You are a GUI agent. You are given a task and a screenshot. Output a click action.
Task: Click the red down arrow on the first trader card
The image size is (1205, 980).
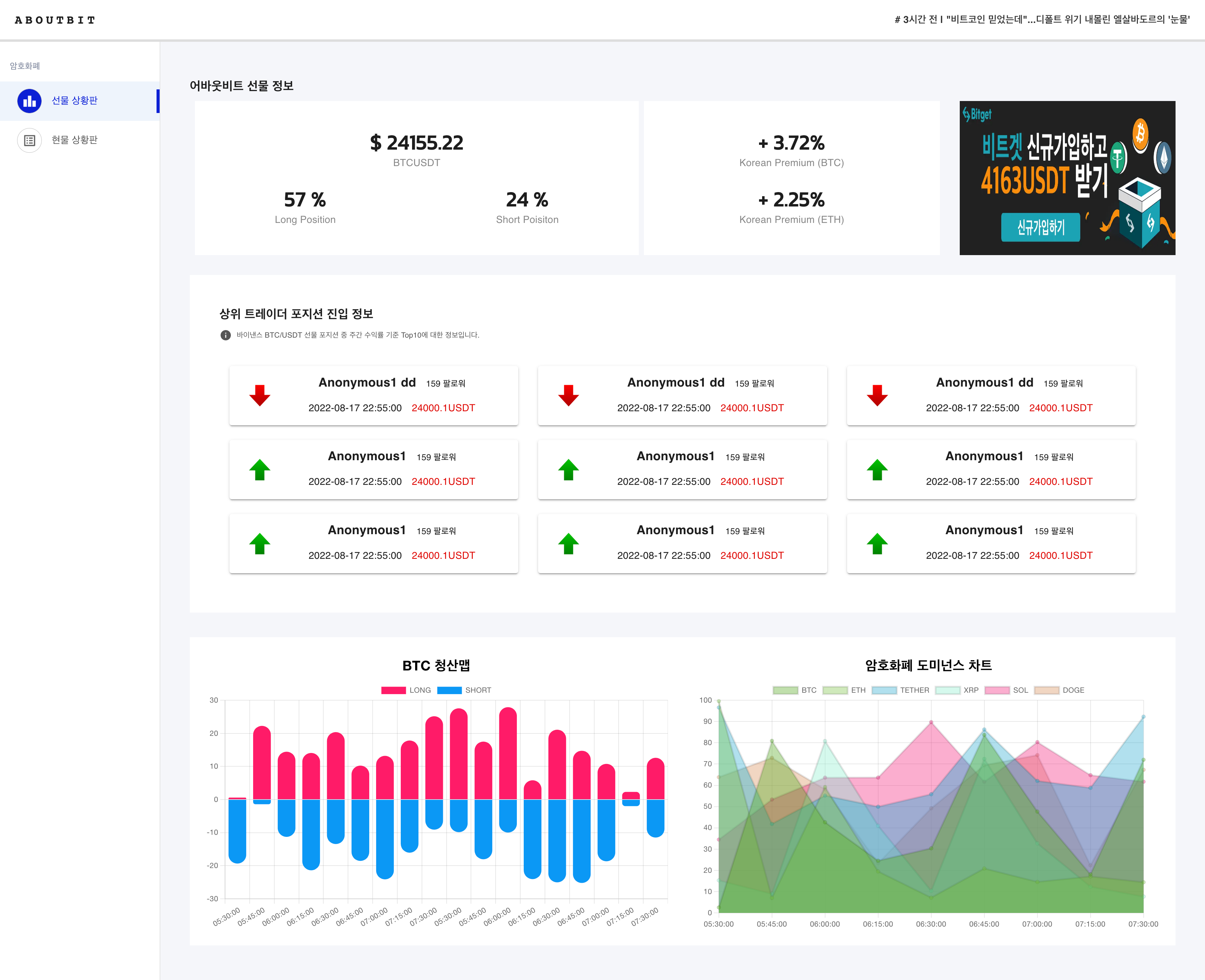tap(260, 396)
